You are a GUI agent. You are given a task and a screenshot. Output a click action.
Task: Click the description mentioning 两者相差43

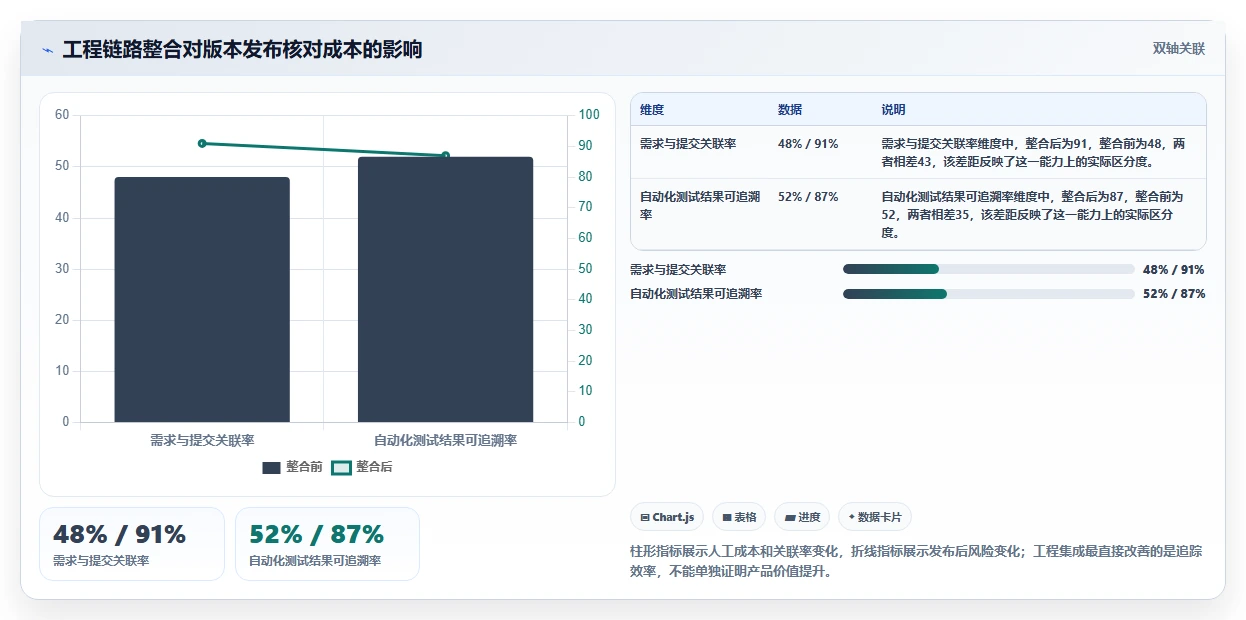point(1033,152)
